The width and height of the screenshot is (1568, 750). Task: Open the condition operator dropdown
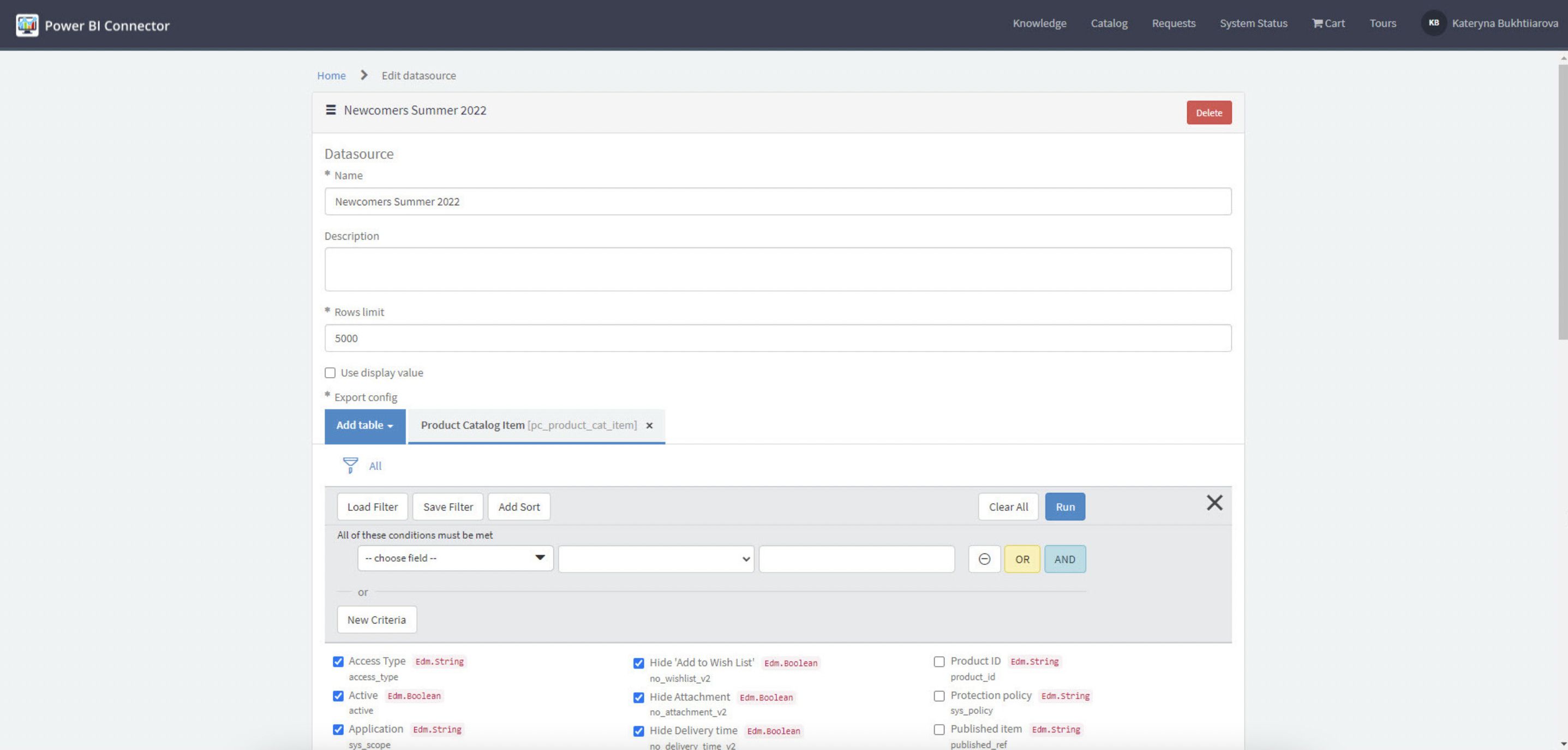pyautogui.click(x=656, y=558)
